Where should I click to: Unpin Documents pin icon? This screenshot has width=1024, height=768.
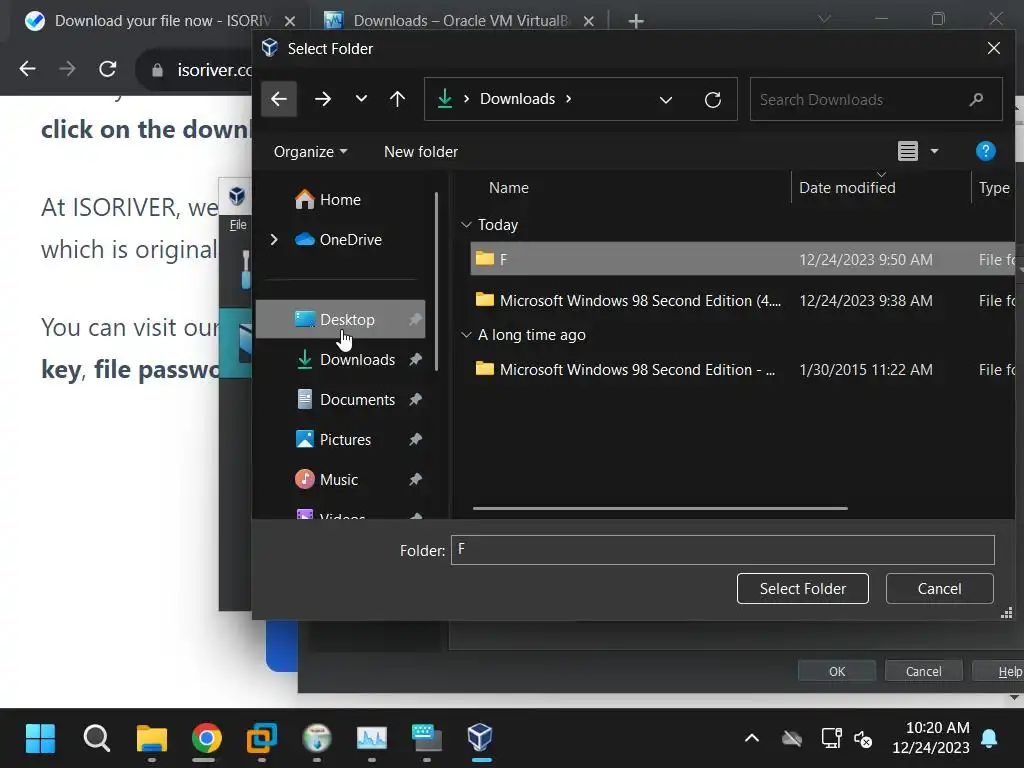(415, 400)
